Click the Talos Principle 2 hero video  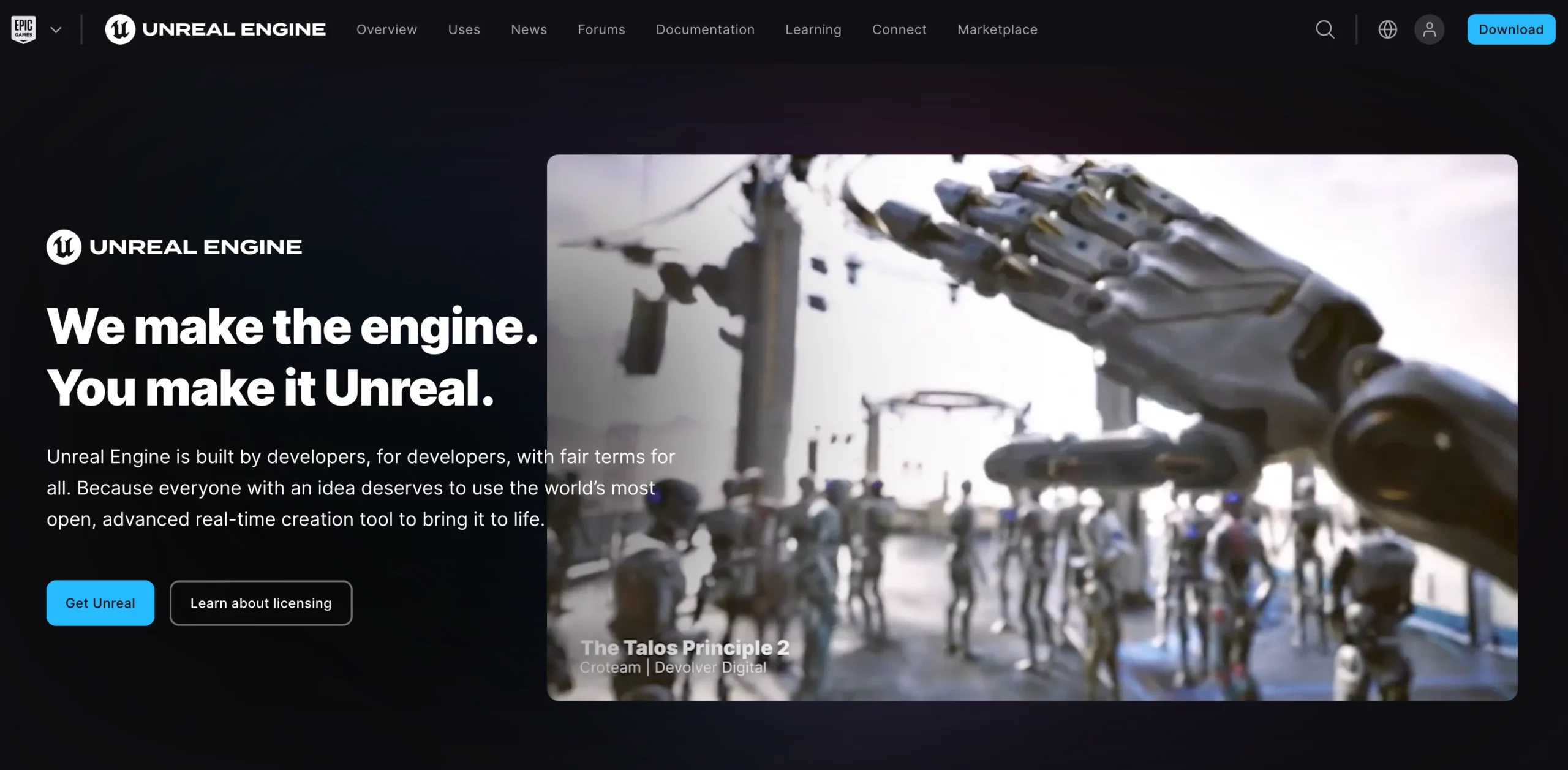(x=1032, y=428)
